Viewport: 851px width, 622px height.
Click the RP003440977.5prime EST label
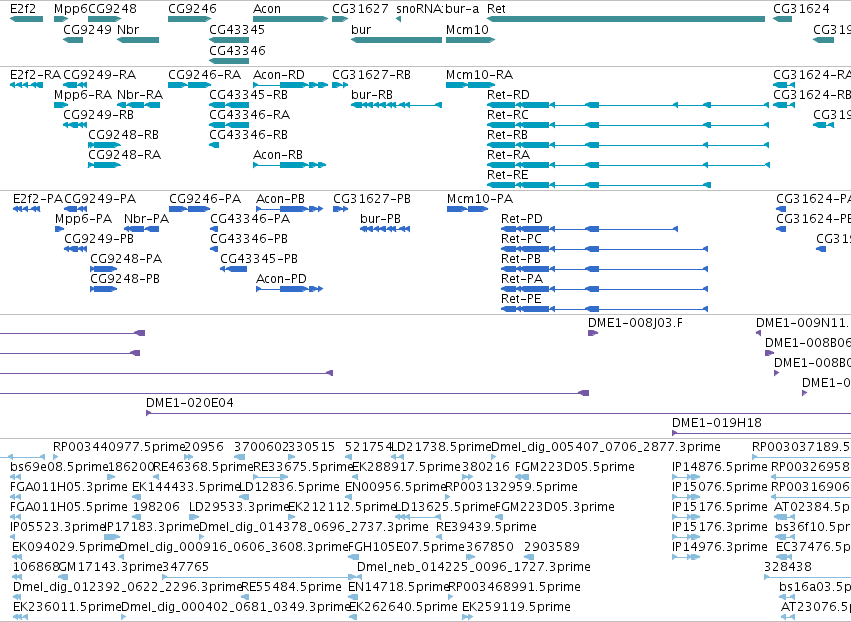click(x=119, y=447)
